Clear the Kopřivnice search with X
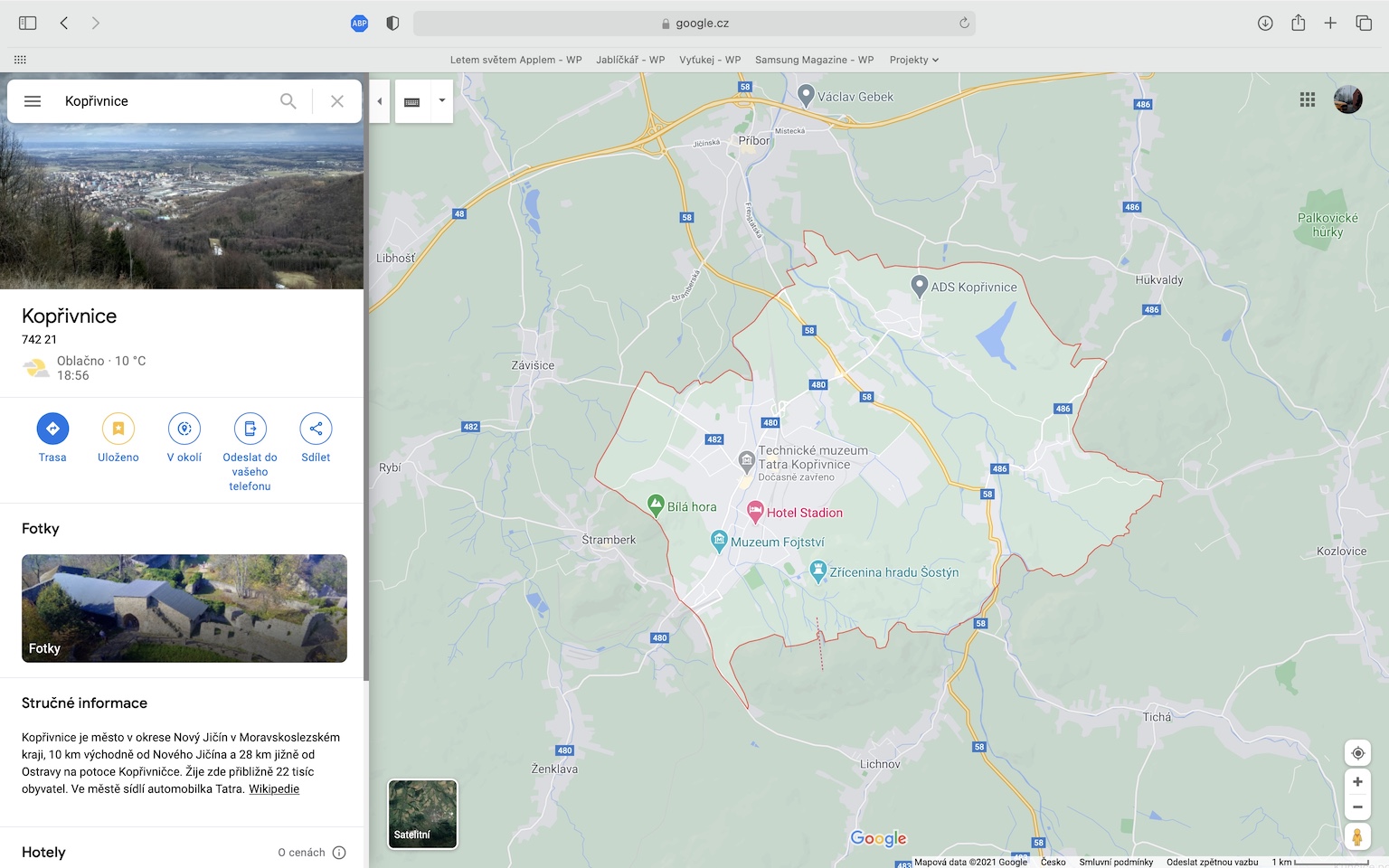Screen dimensions: 1389x868 (x=337, y=101)
